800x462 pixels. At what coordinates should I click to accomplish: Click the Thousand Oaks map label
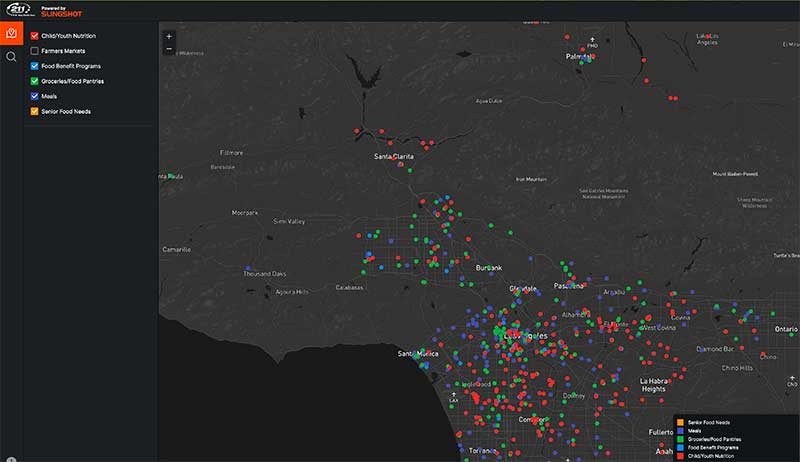click(x=264, y=274)
